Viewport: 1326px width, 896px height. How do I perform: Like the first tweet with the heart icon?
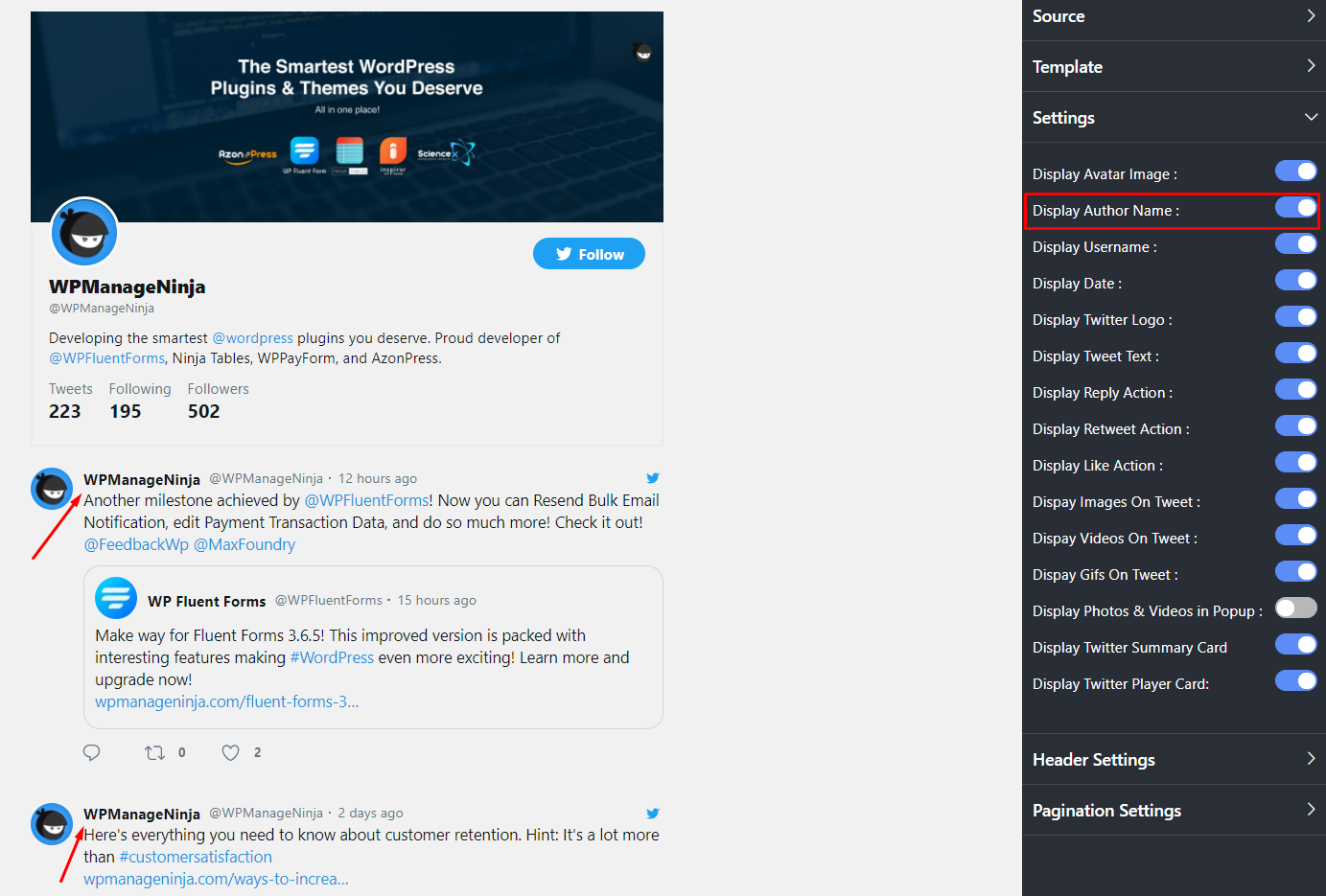point(231,753)
